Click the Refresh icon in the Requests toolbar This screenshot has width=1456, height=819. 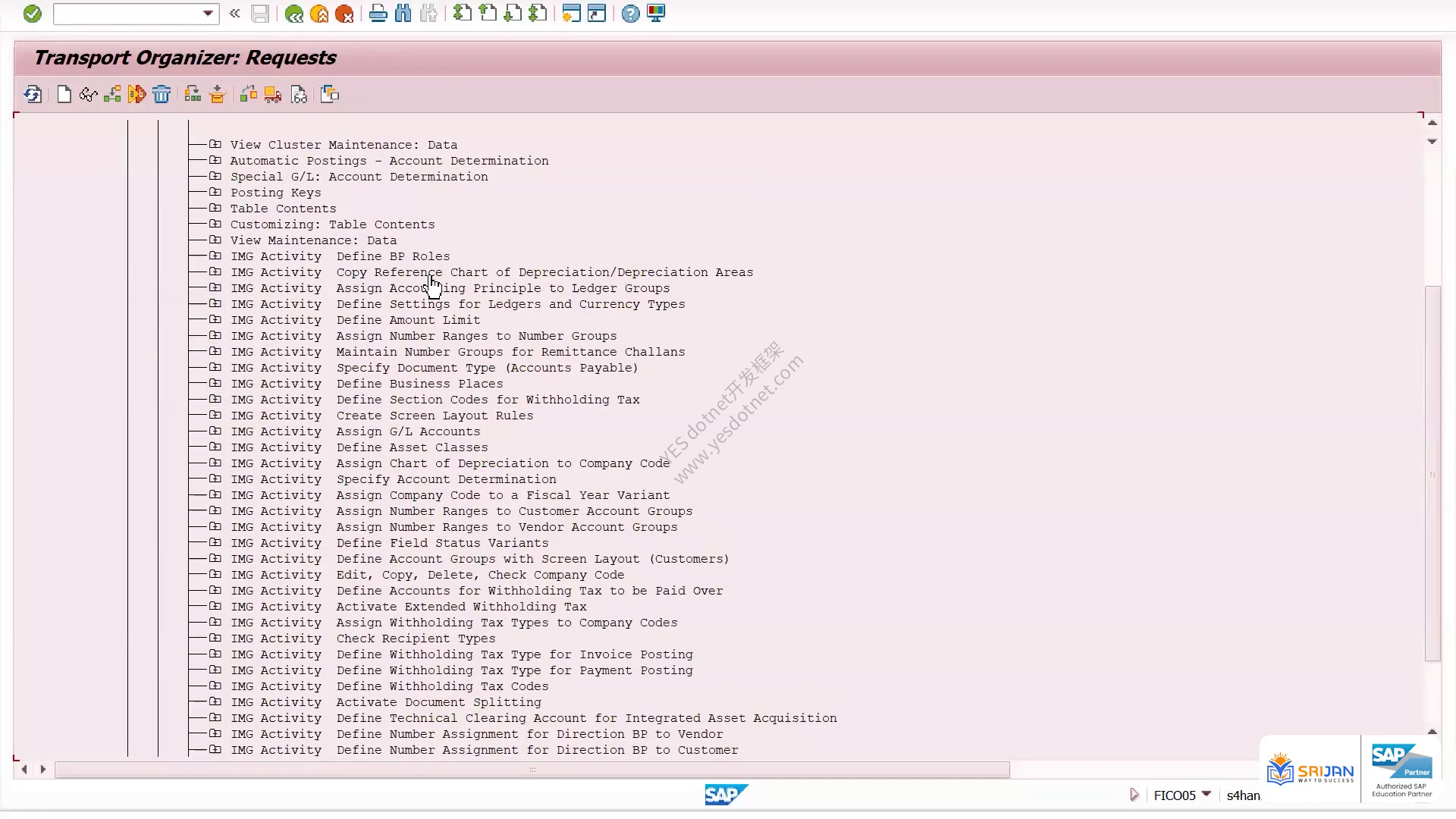pos(33,94)
